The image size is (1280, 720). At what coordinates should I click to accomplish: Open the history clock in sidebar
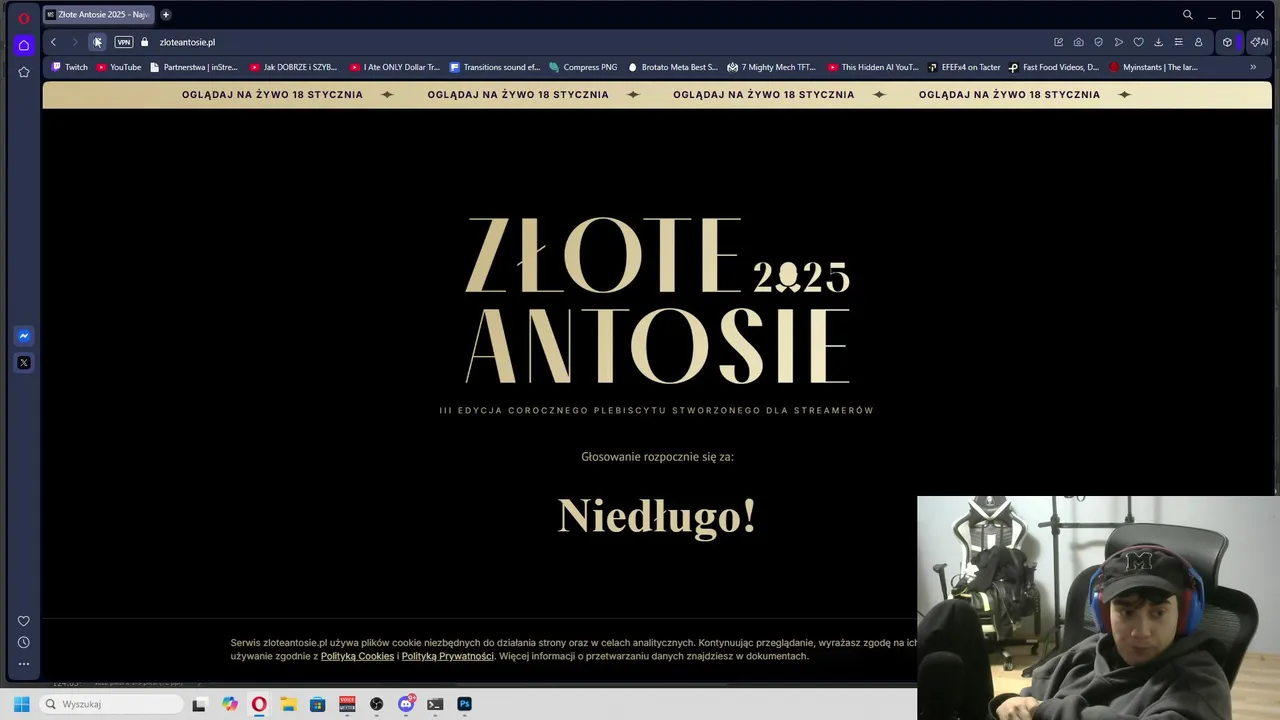(x=24, y=643)
